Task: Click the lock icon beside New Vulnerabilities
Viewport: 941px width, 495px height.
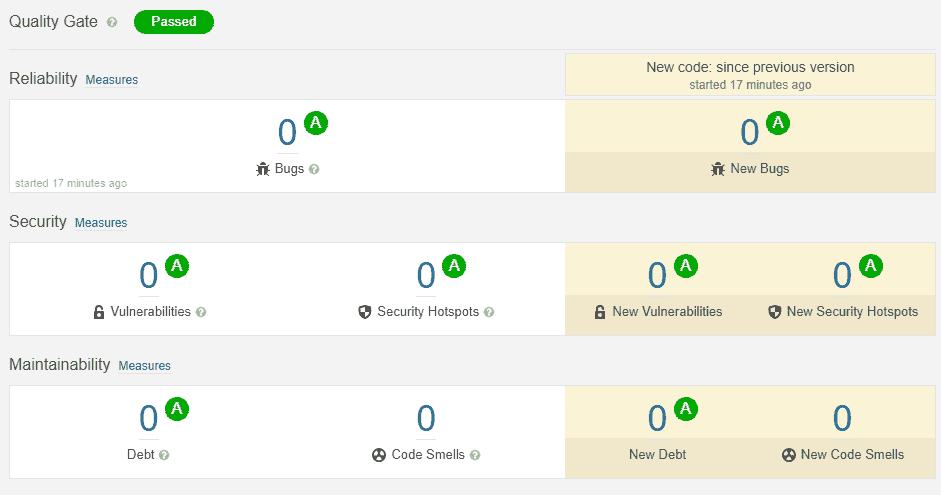Action: point(600,312)
